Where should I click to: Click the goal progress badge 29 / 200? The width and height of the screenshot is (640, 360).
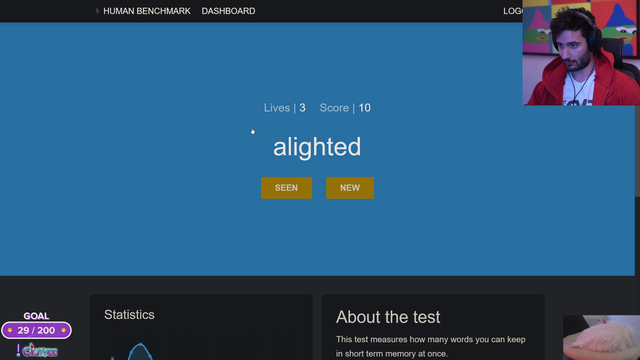click(36, 330)
